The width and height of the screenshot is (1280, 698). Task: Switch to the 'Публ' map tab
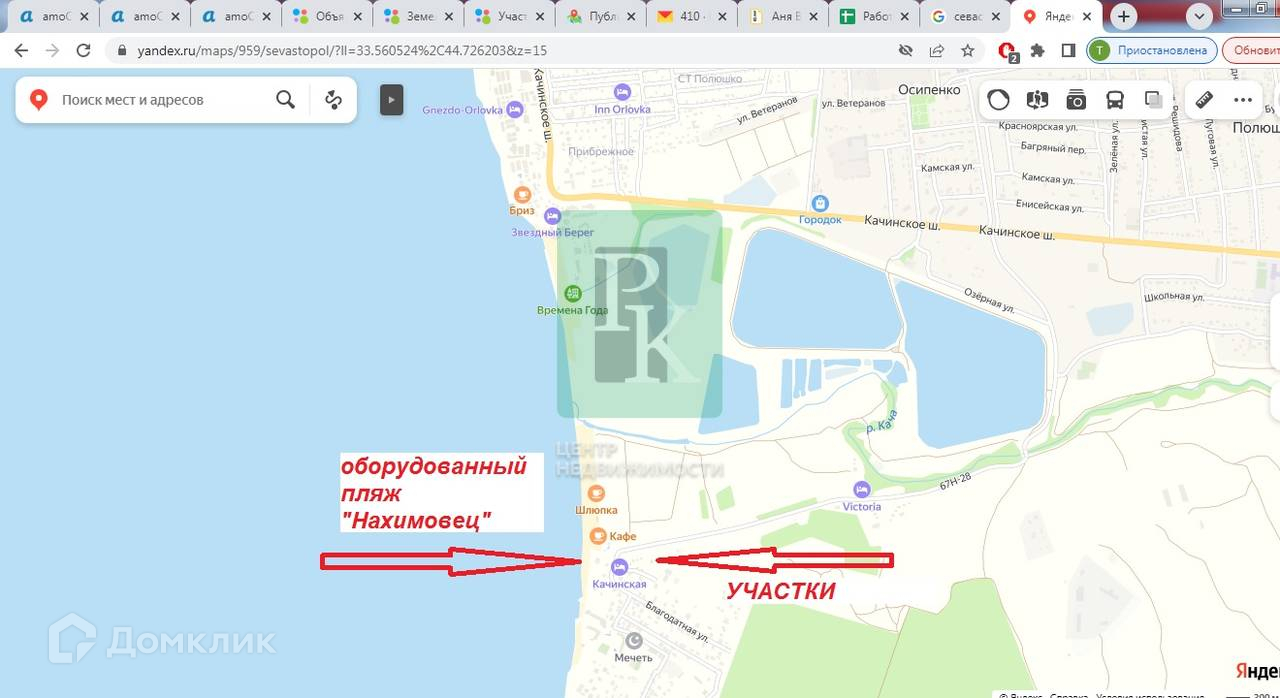601,16
